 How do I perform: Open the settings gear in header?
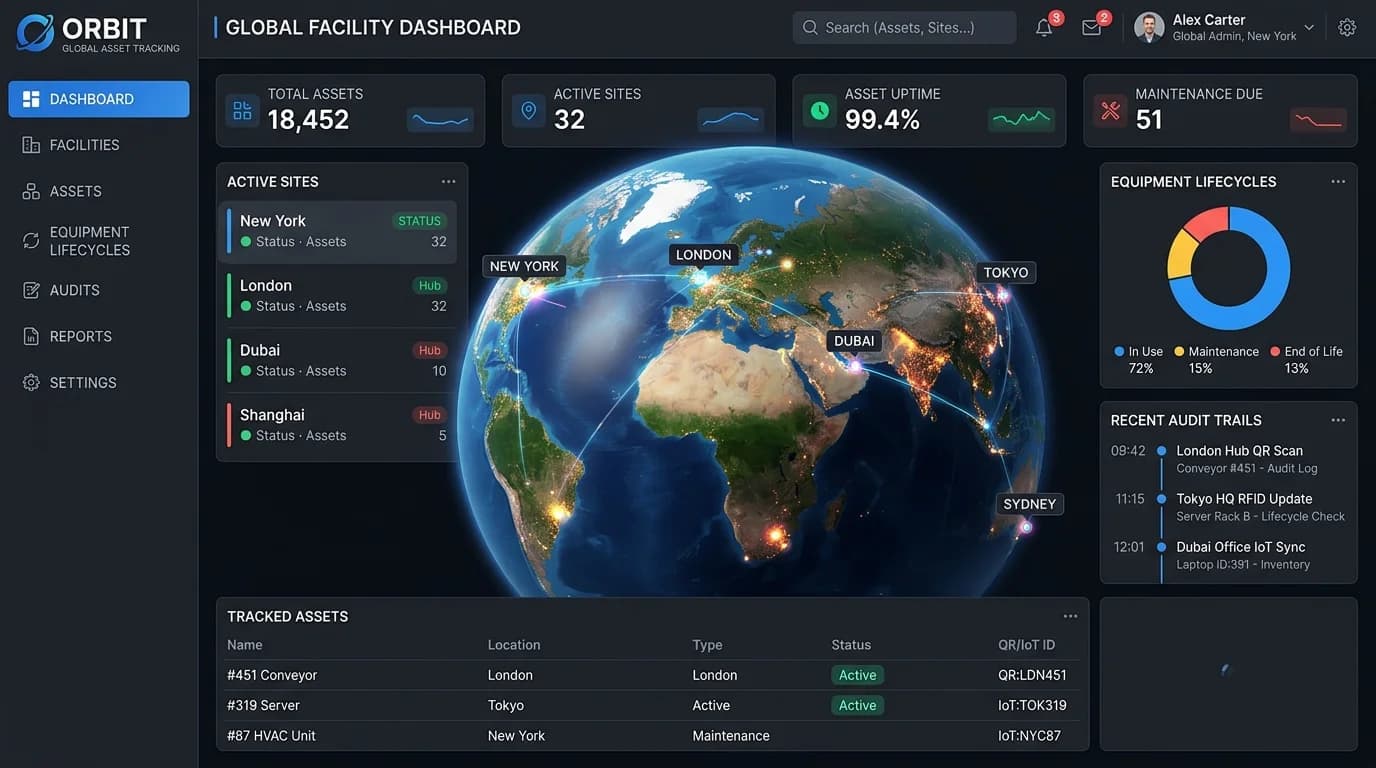[x=1347, y=28]
